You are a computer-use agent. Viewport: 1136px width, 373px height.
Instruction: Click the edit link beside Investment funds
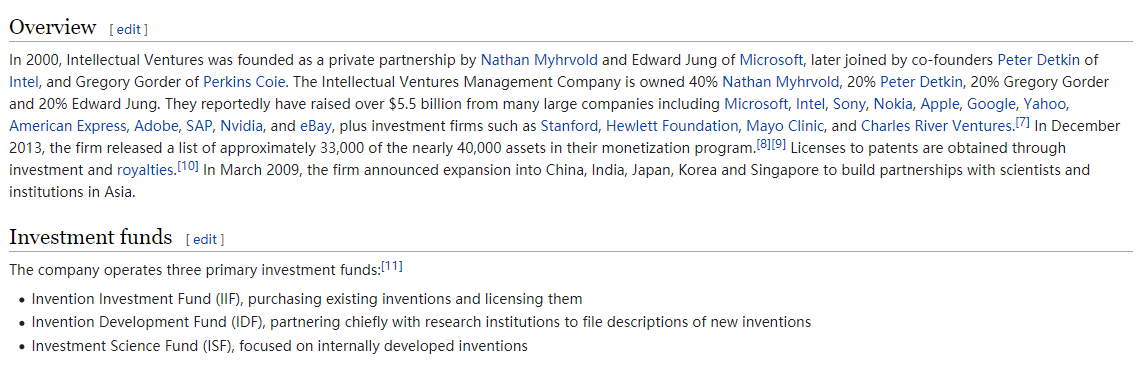[205, 239]
